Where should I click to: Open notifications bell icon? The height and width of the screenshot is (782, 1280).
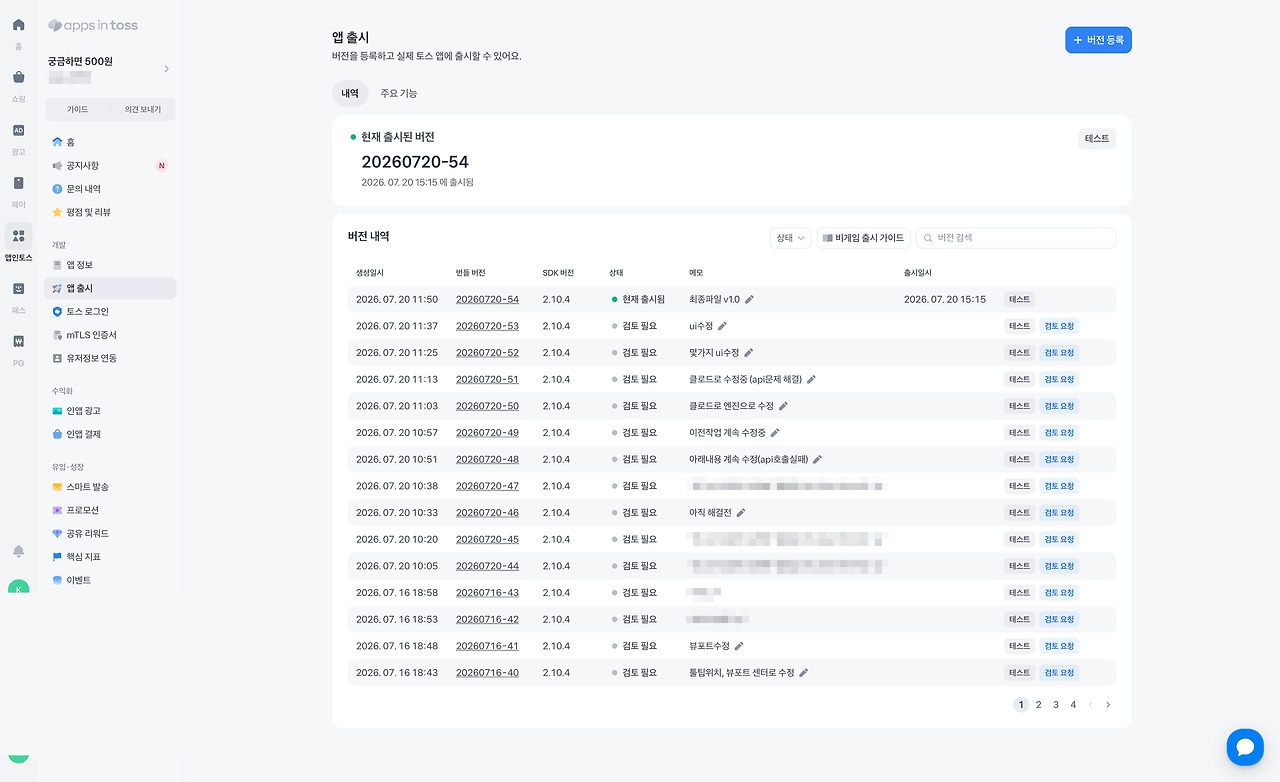click(18, 551)
